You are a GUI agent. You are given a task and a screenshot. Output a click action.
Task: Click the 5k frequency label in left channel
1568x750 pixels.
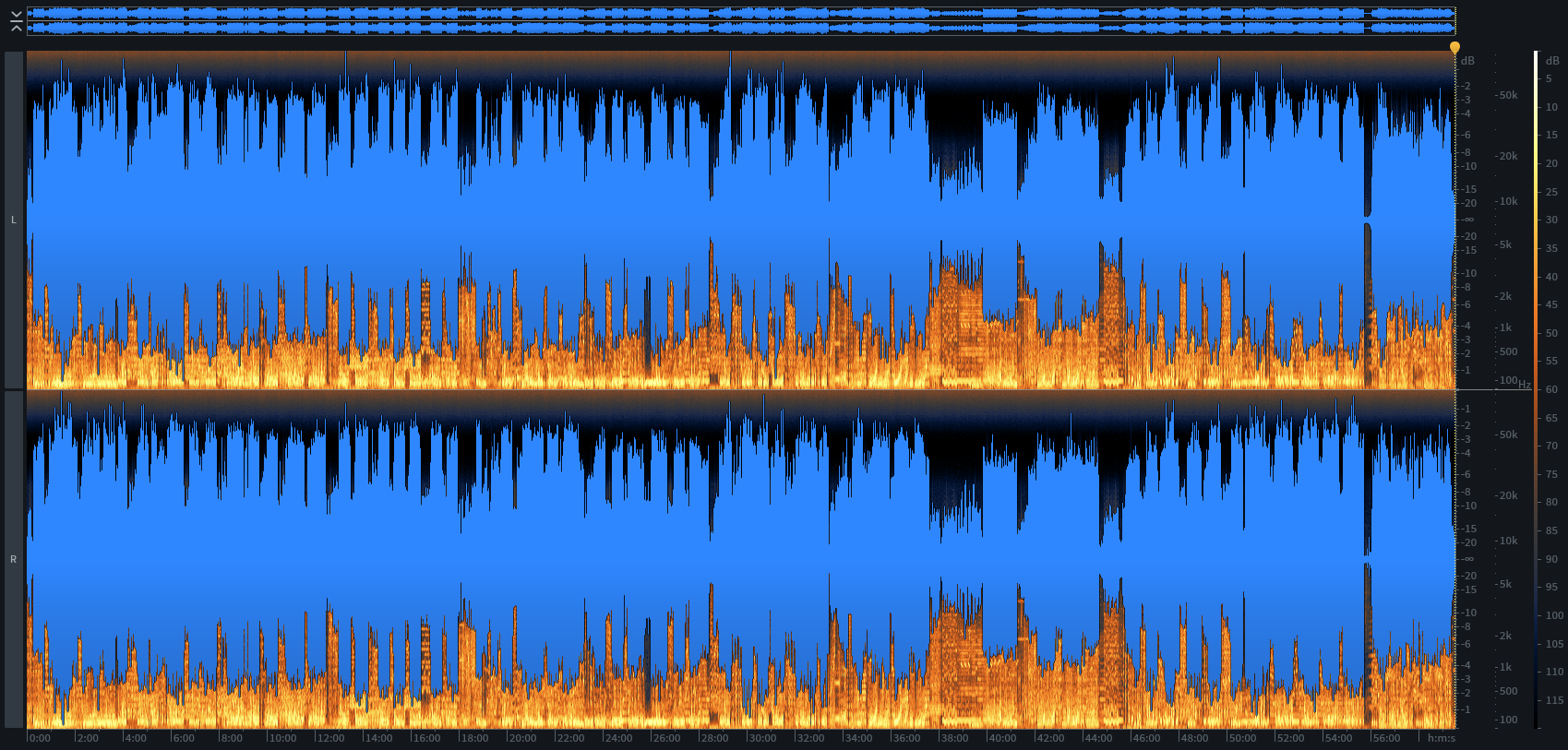[1506, 244]
